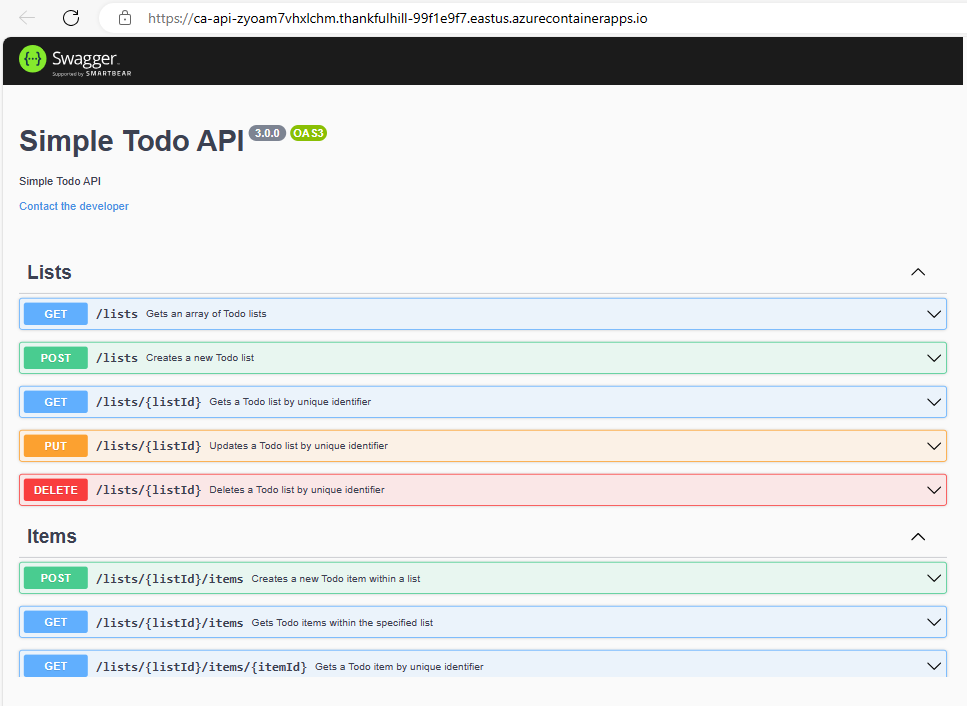Click the large 'Simple Todo API' title
Screen dimensions: 967x706
(132, 141)
